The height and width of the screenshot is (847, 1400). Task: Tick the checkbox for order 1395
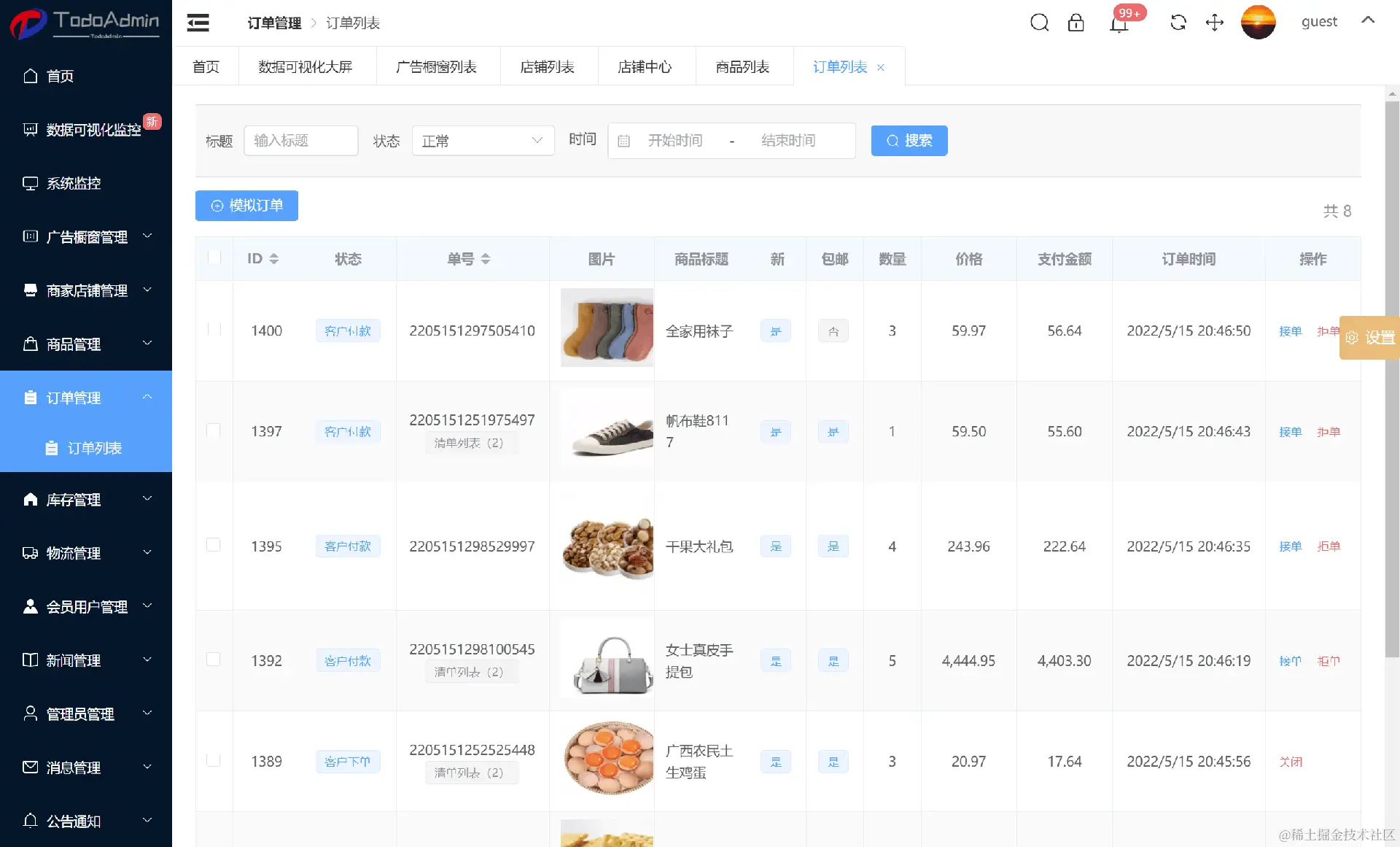click(214, 545)
